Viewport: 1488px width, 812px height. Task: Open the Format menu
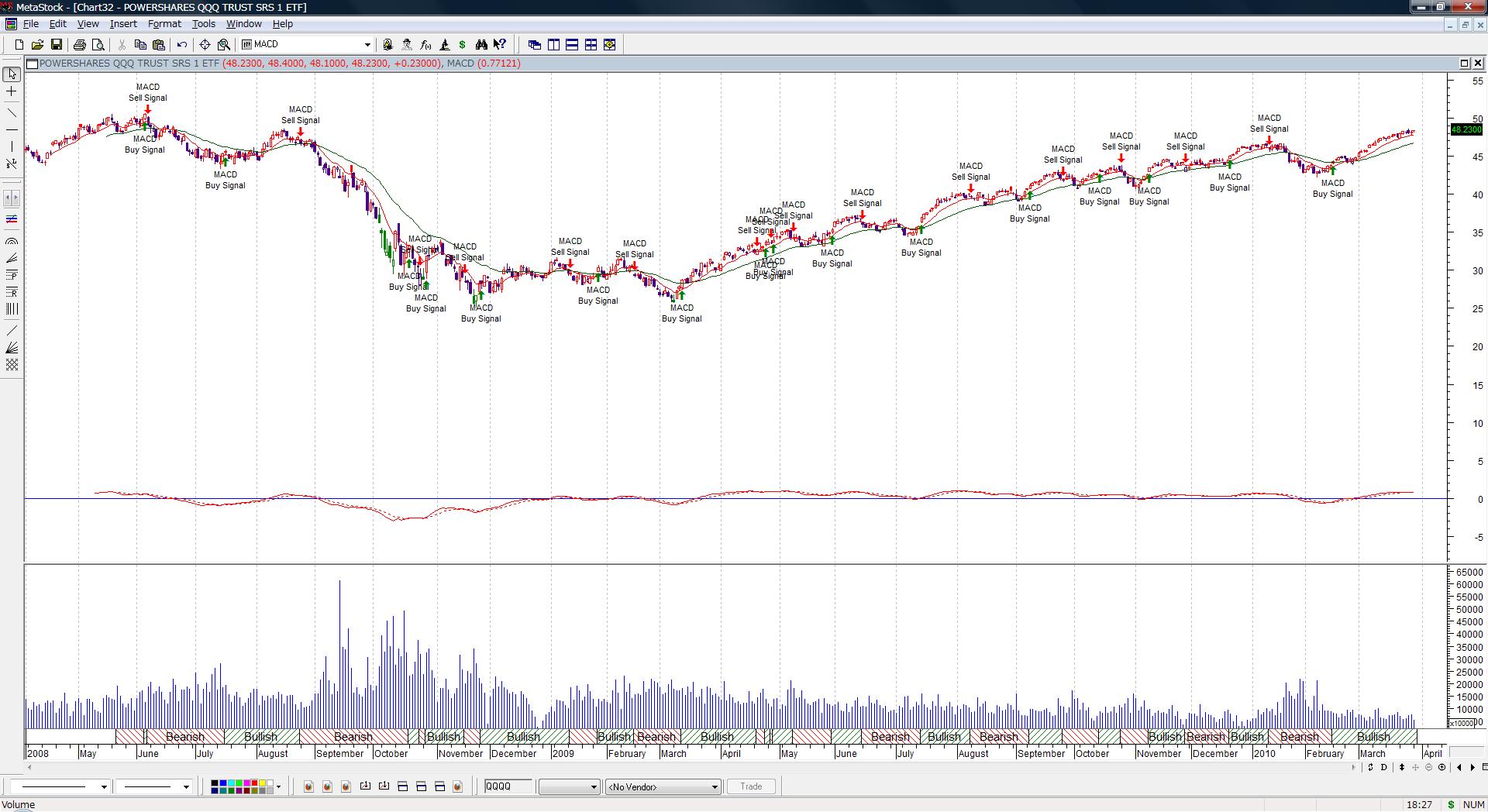(164, 24)
